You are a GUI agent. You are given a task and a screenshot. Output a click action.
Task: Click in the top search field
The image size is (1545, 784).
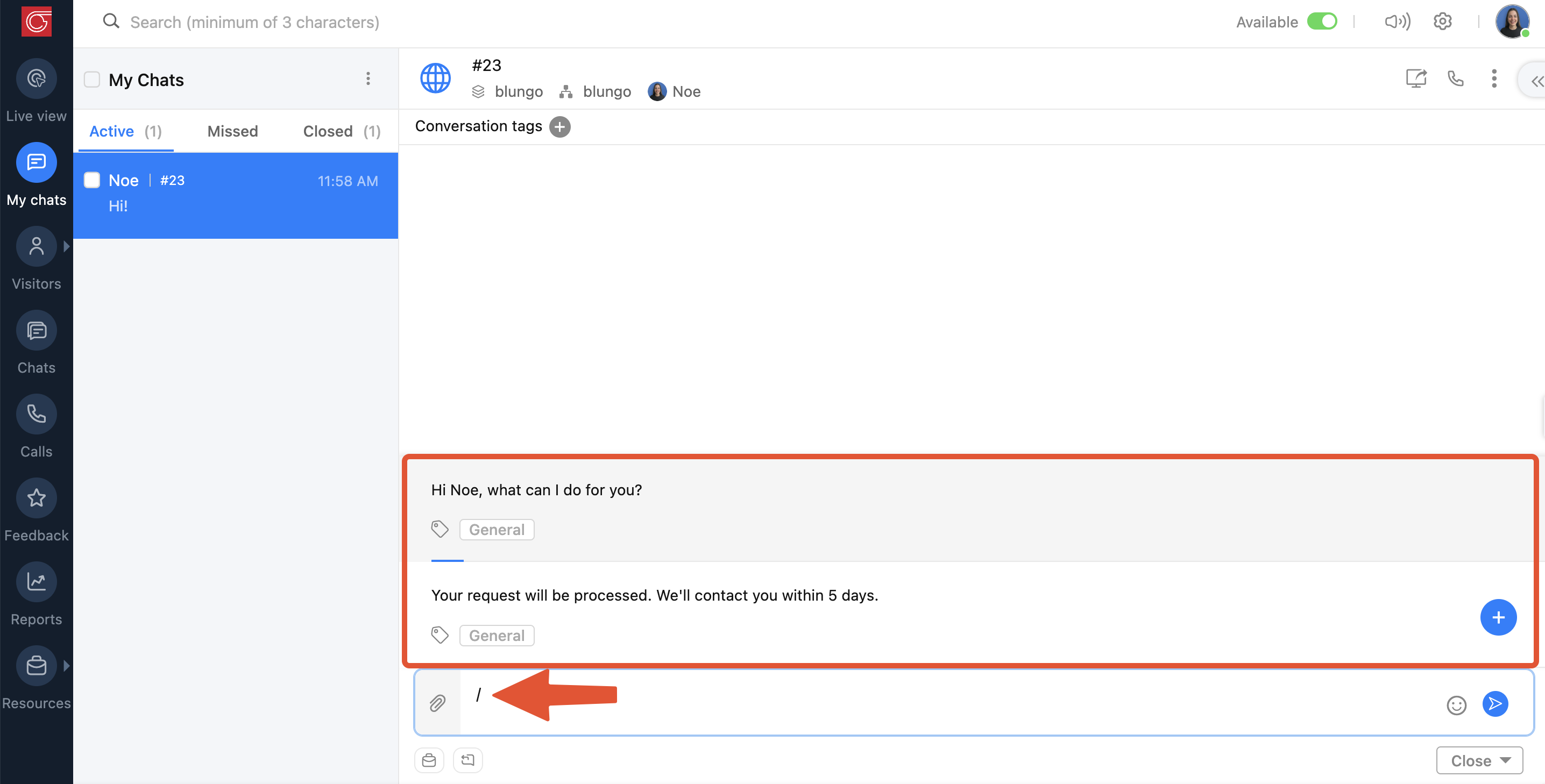click(255, 22)
